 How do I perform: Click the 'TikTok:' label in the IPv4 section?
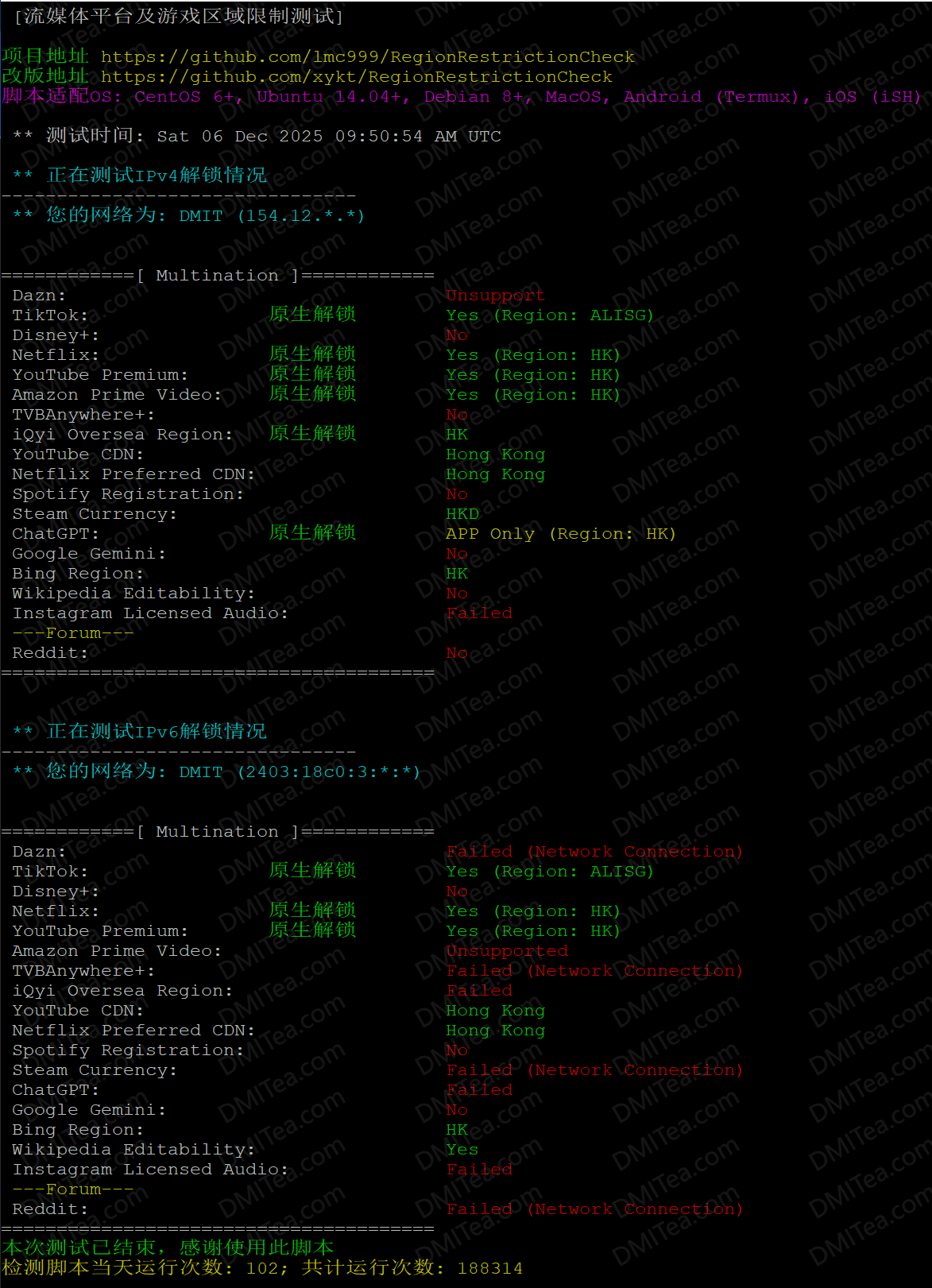click(50, 315)
